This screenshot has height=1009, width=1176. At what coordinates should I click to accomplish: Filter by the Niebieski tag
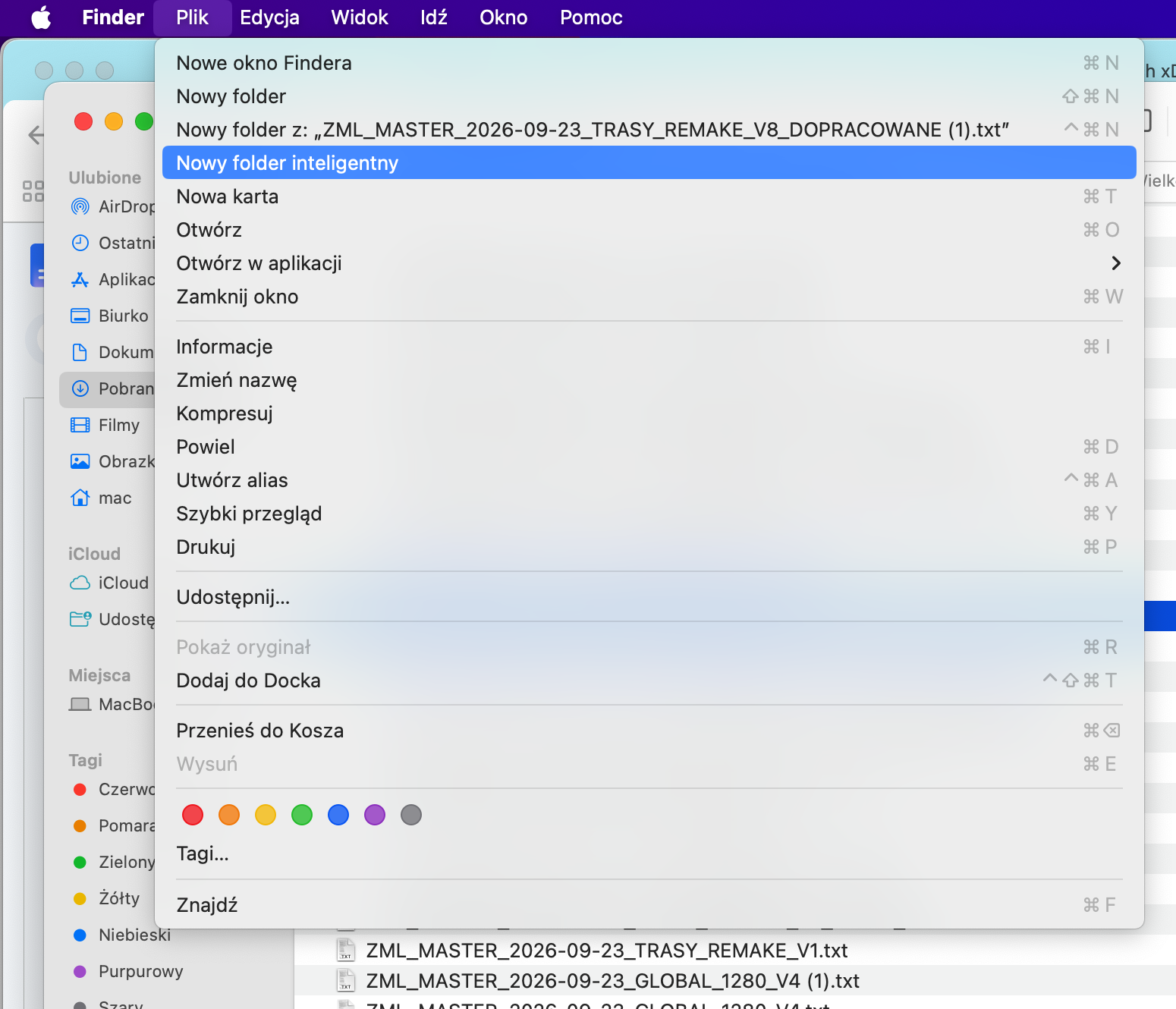click(121, 935)
